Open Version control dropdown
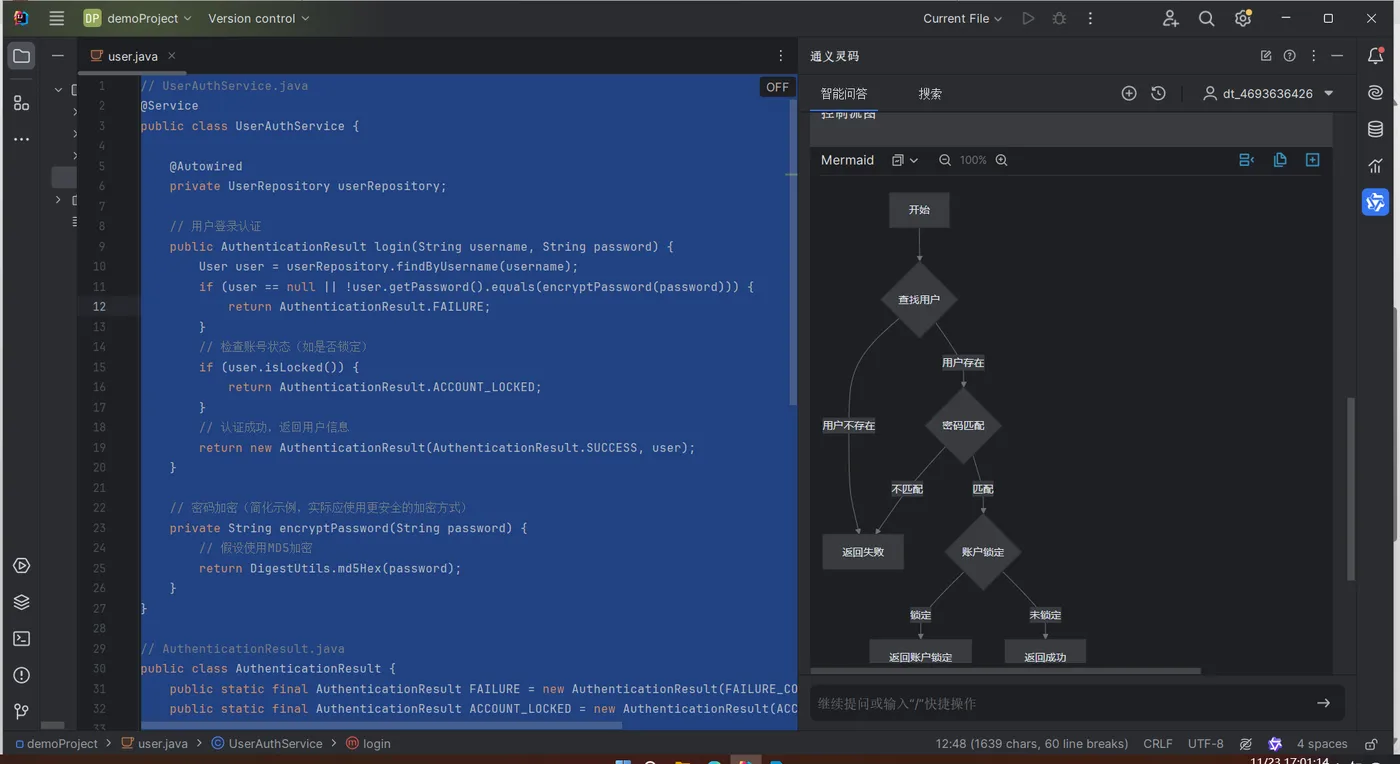 tap(259, 18)
